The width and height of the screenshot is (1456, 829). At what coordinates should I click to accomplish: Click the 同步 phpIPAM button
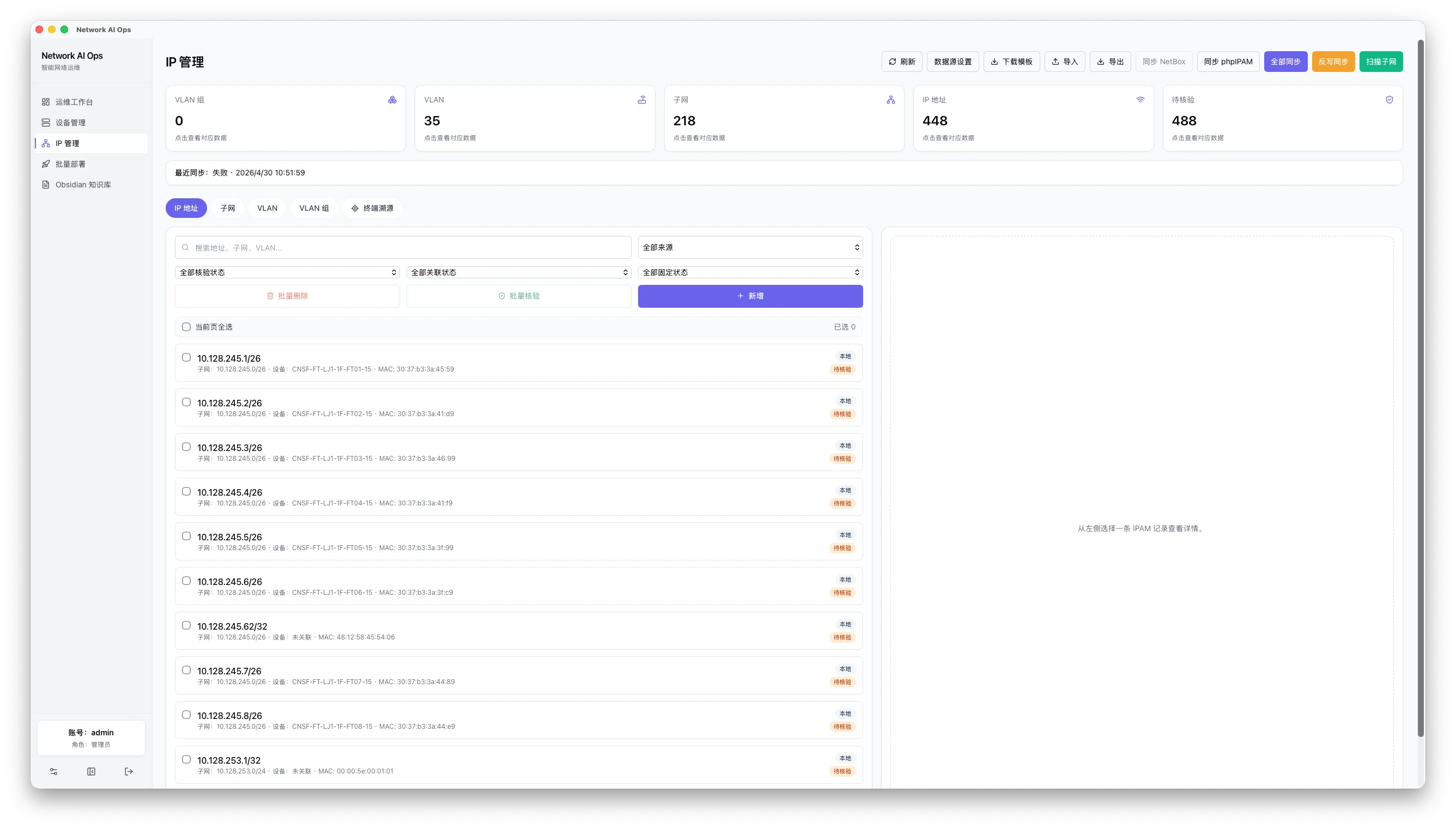click(1228, 62)
